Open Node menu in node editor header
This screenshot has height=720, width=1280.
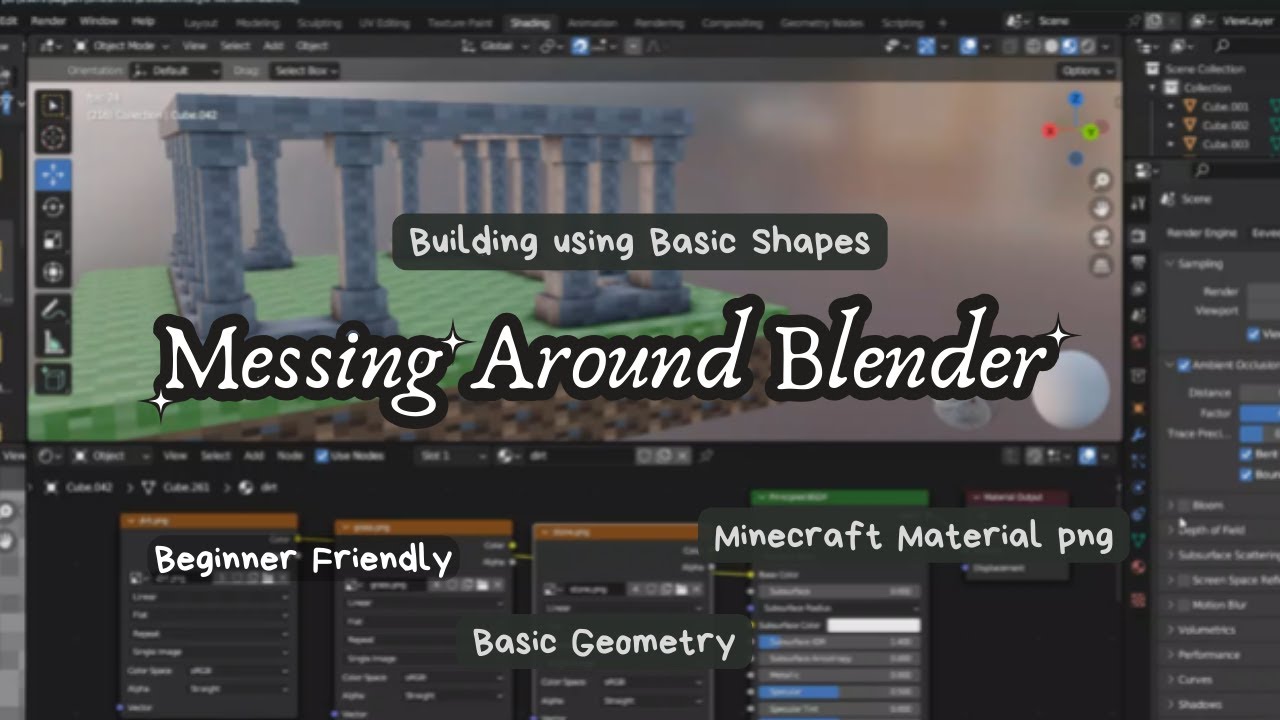tap(290, 456)
